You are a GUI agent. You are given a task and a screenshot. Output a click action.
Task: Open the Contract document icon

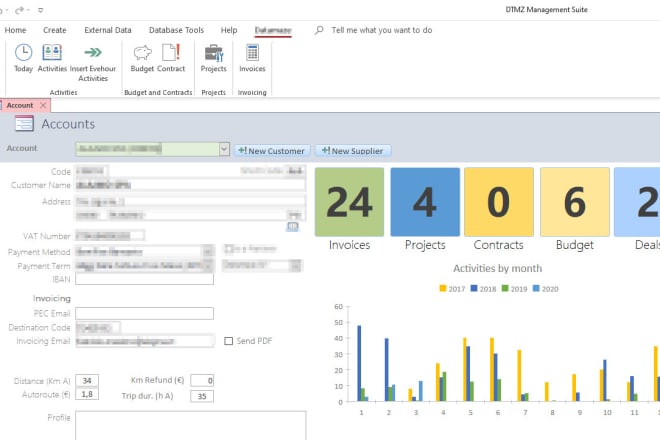(171, 52)
